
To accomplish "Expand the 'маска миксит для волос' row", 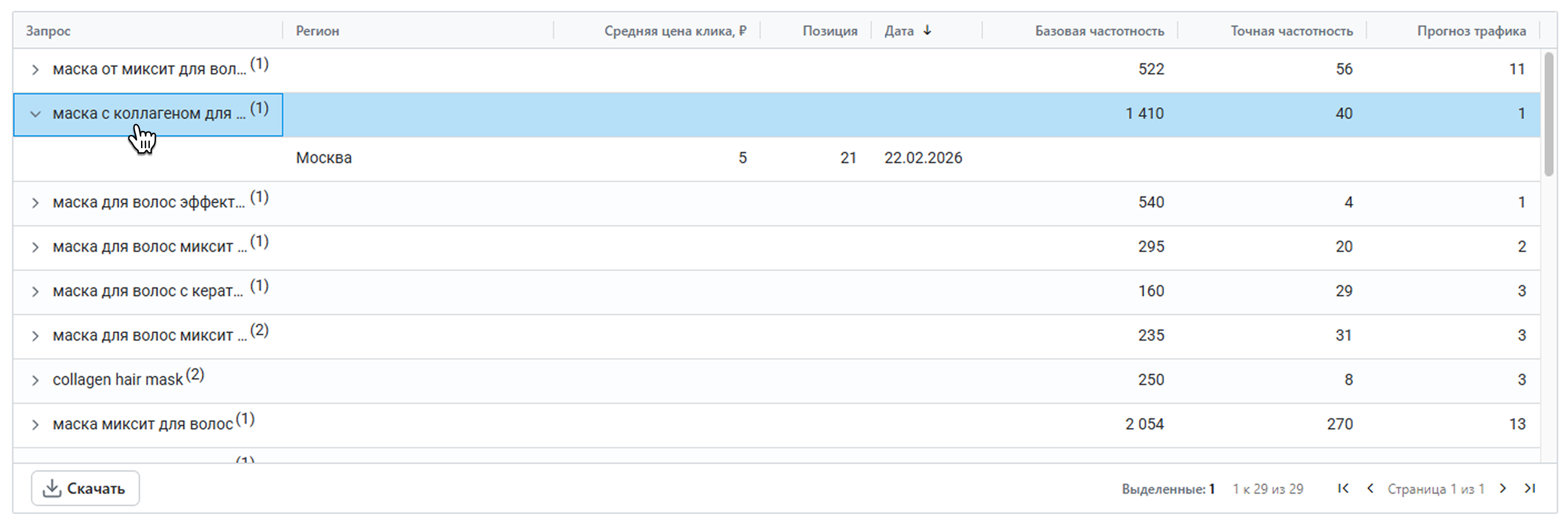I will click(x=36, y=425).
